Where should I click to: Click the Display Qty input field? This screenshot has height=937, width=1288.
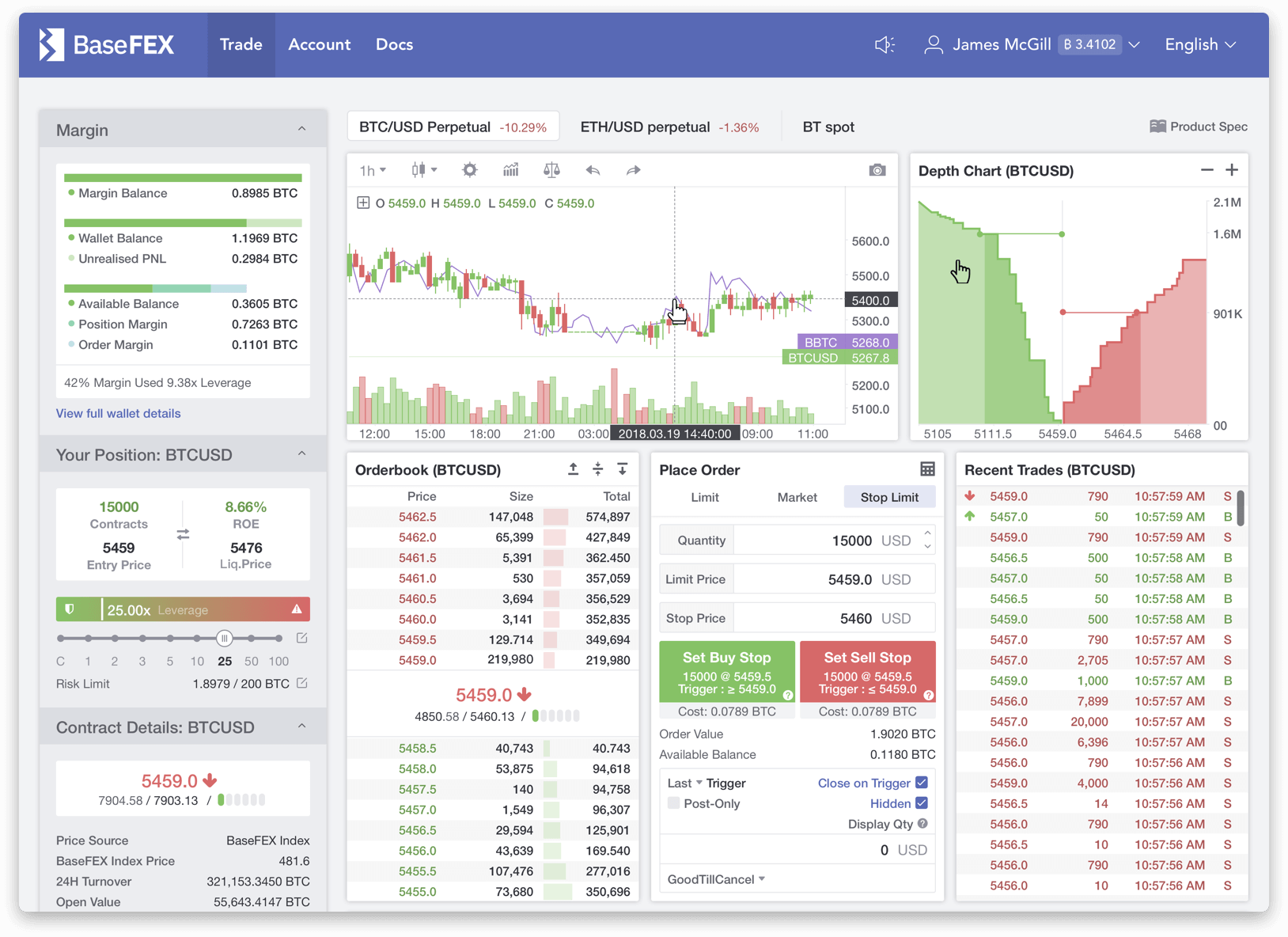pos(797,850)
